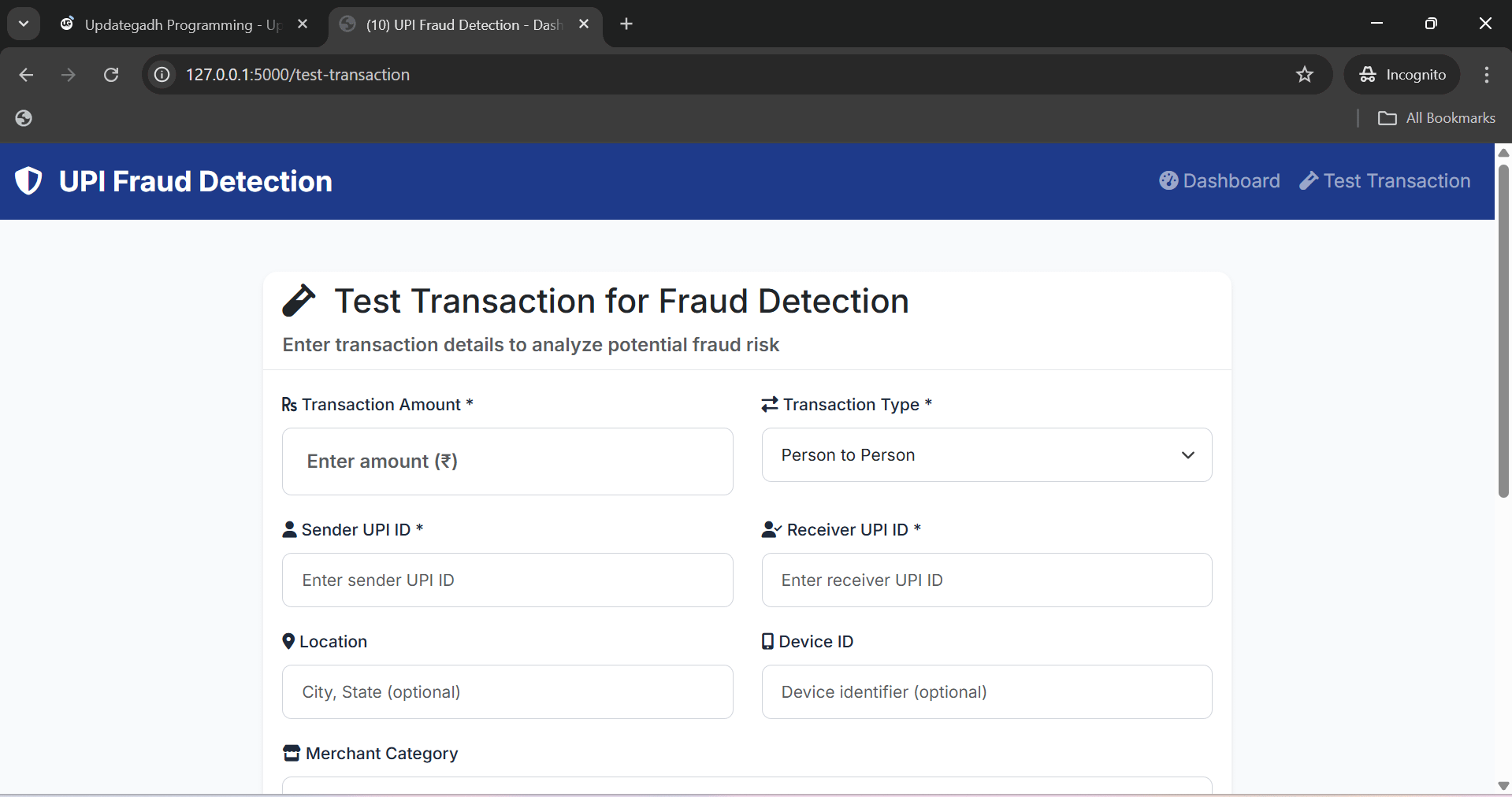Open new tab with plus icon

click(626, 24)
